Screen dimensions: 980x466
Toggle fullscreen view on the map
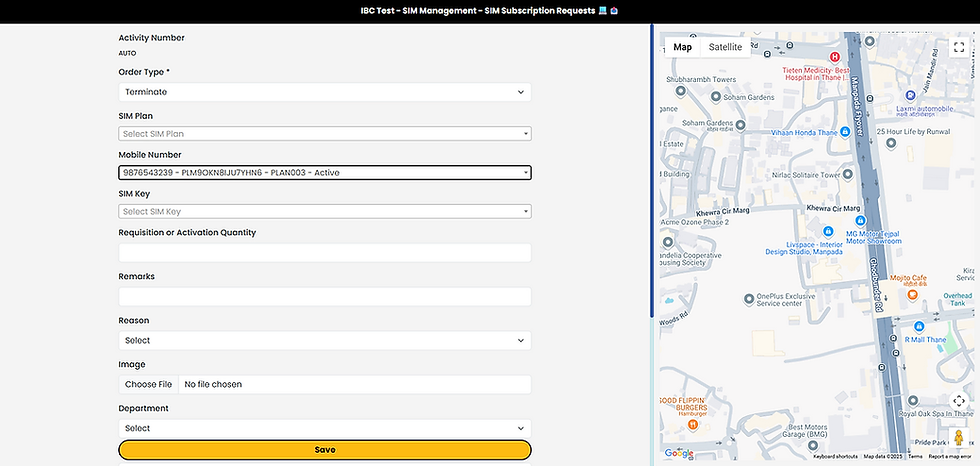959,47
